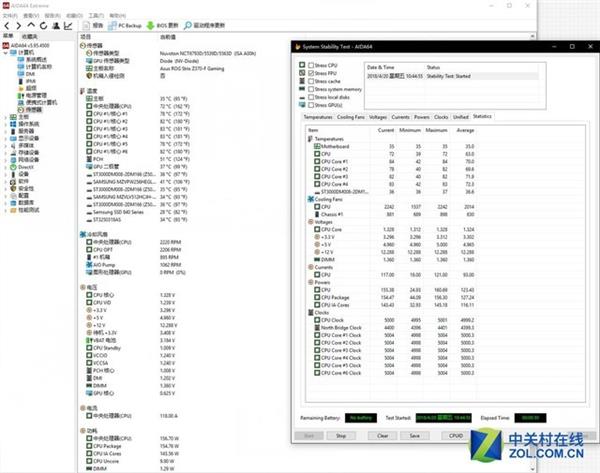Image resolution: width=600 pixels, height=473 pixels.
Task: Switch to the Clocks tab
Action: click(441, 117)
